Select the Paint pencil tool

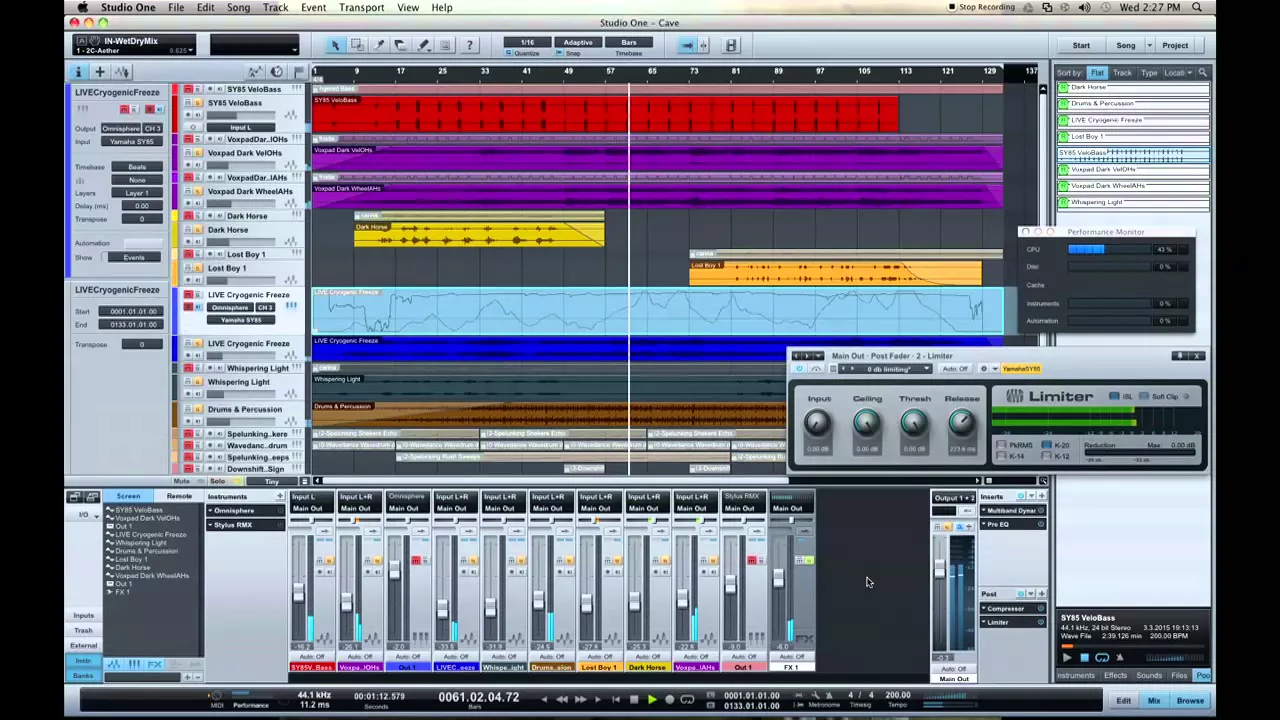click(x=423, y=45)
